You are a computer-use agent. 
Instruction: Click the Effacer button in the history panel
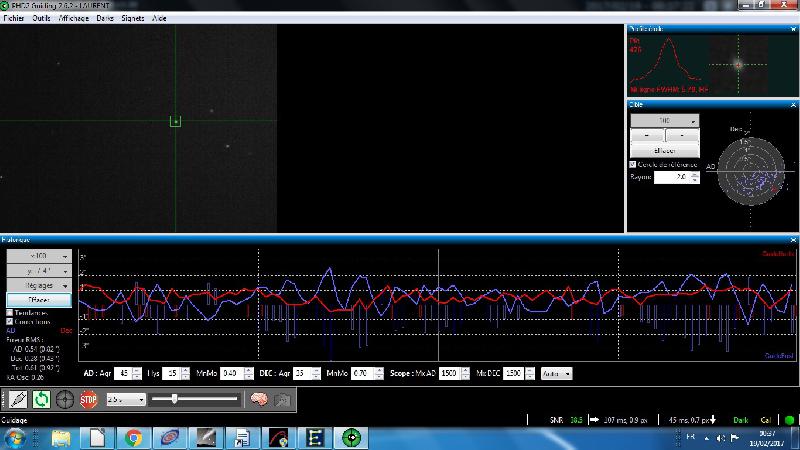click(39, 300)
